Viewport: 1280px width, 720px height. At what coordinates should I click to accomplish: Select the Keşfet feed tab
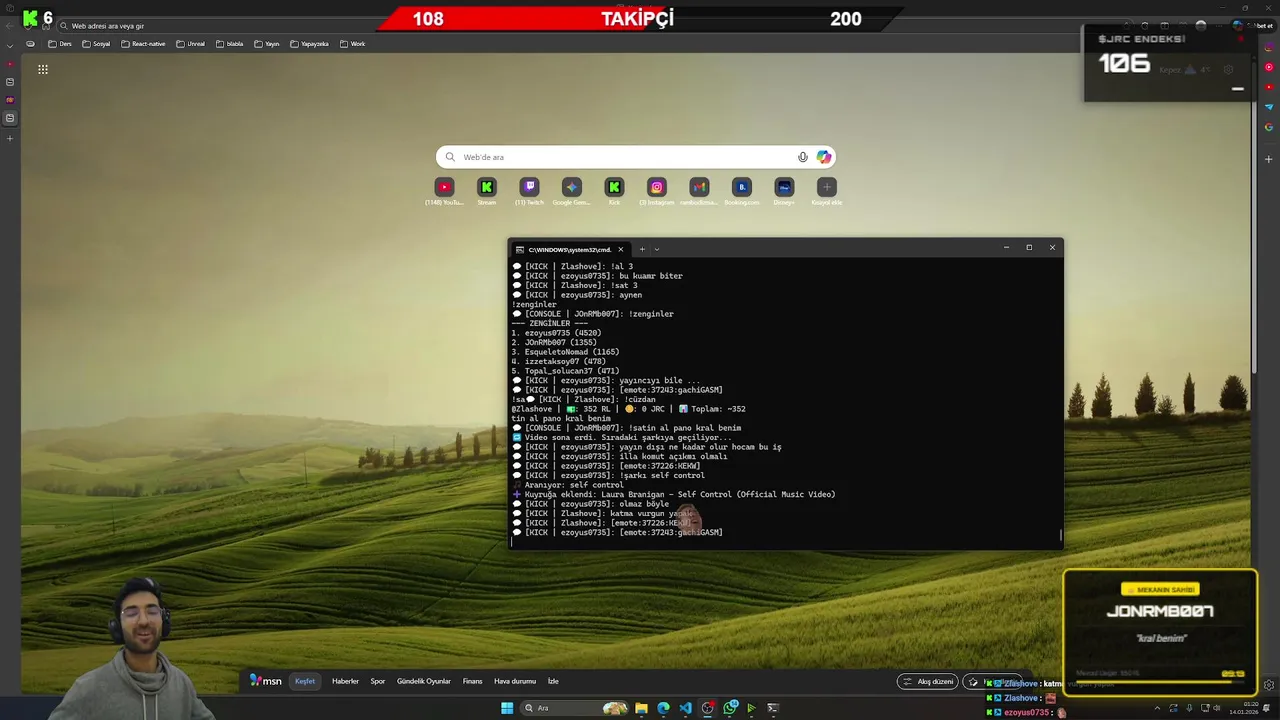pos(305,681)
